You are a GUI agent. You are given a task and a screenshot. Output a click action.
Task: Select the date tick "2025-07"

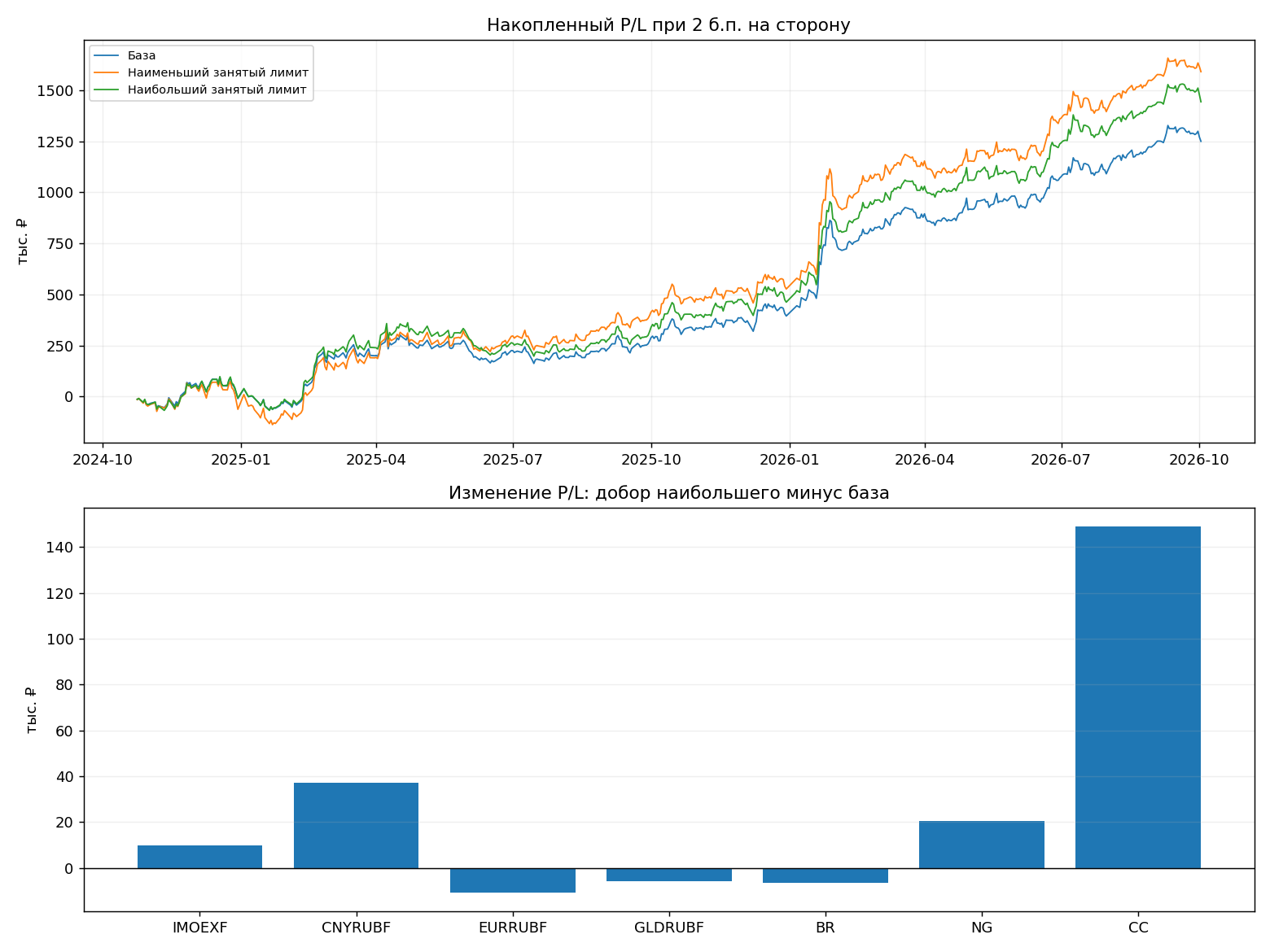(x=513, y=460)
